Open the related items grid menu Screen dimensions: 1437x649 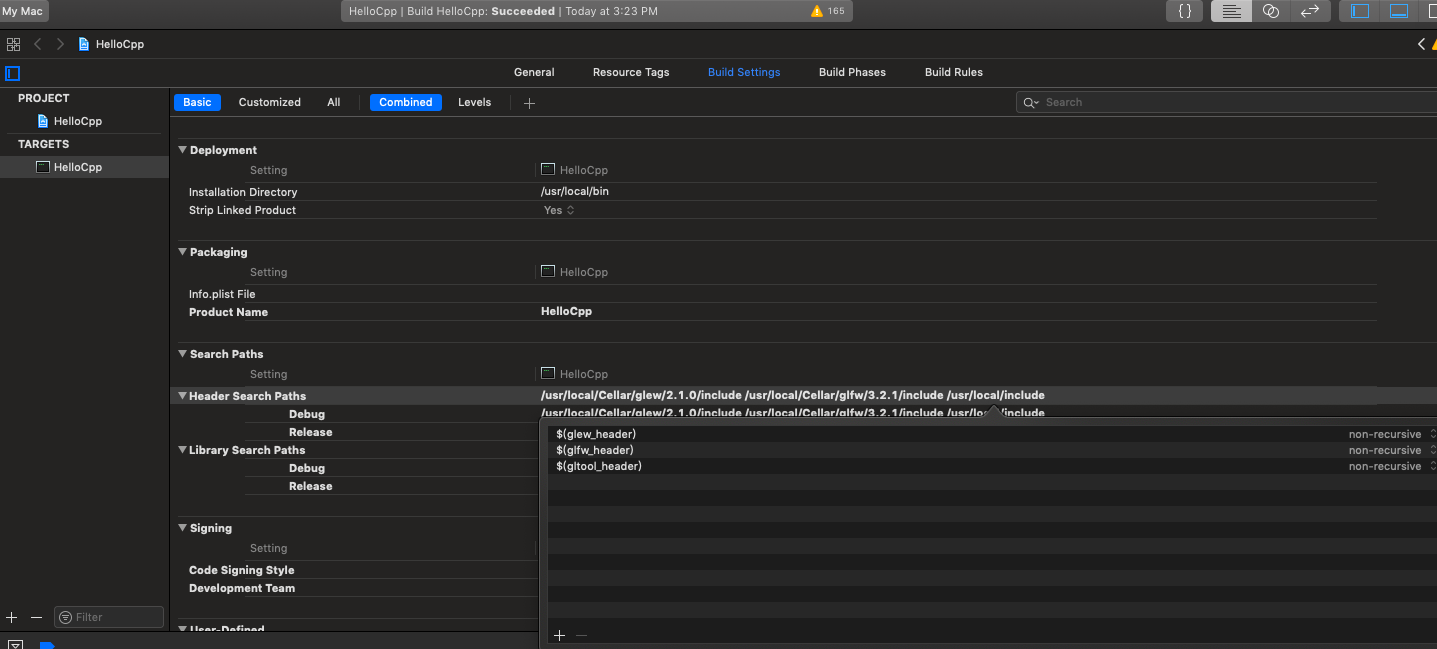[x=13, y=44]
